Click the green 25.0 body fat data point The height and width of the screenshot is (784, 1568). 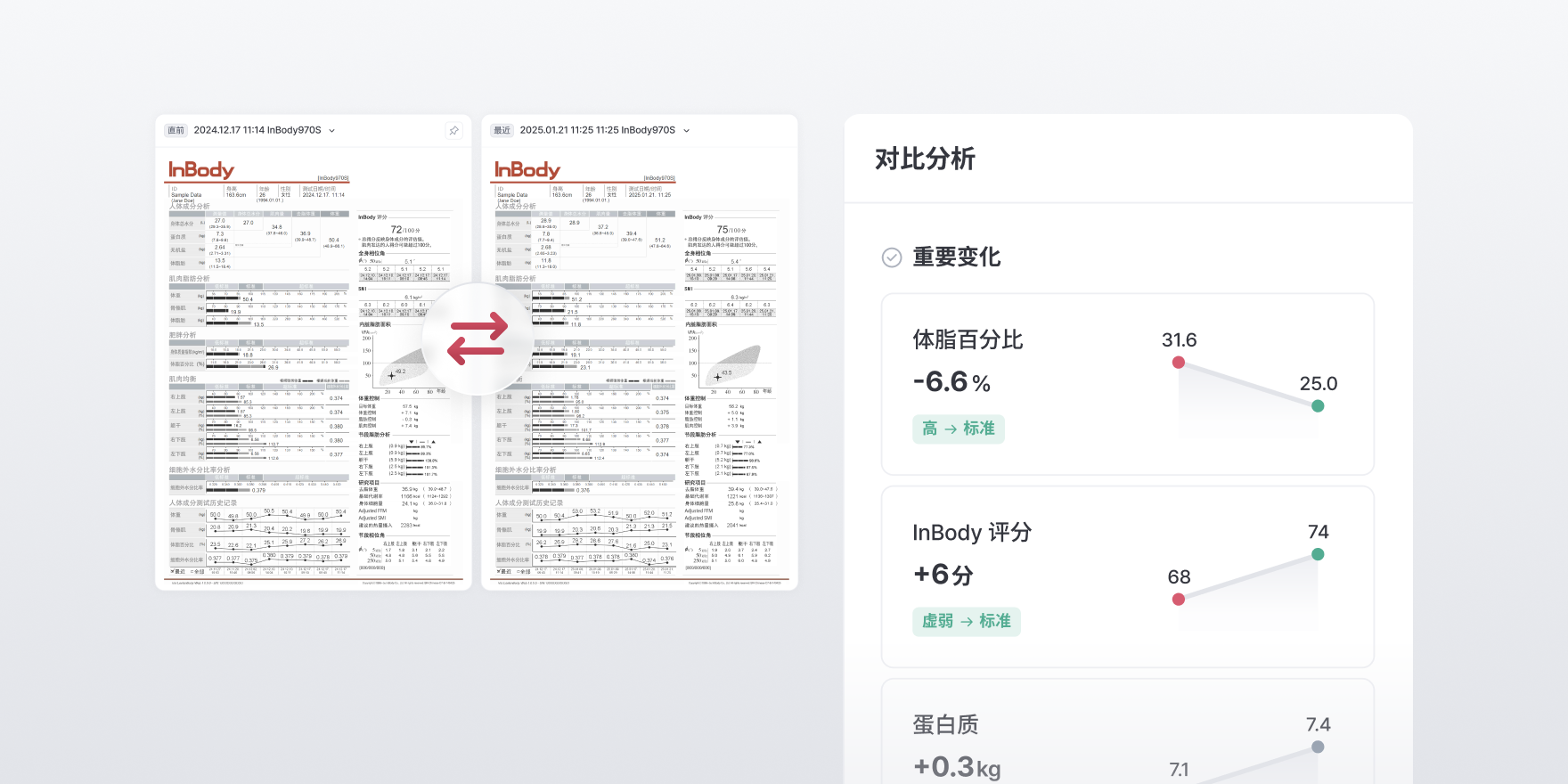pyautogui.click(x=1318, y=406)
